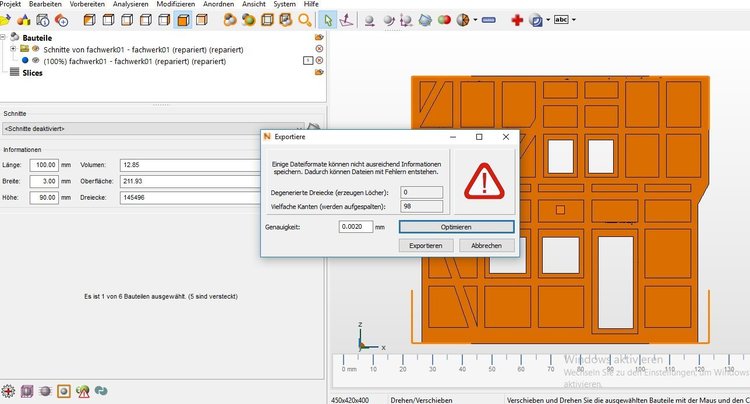This screenshot has height=404, width=750.
Task: Click the folder icon on the Slices row
Action: click(319, 72)
